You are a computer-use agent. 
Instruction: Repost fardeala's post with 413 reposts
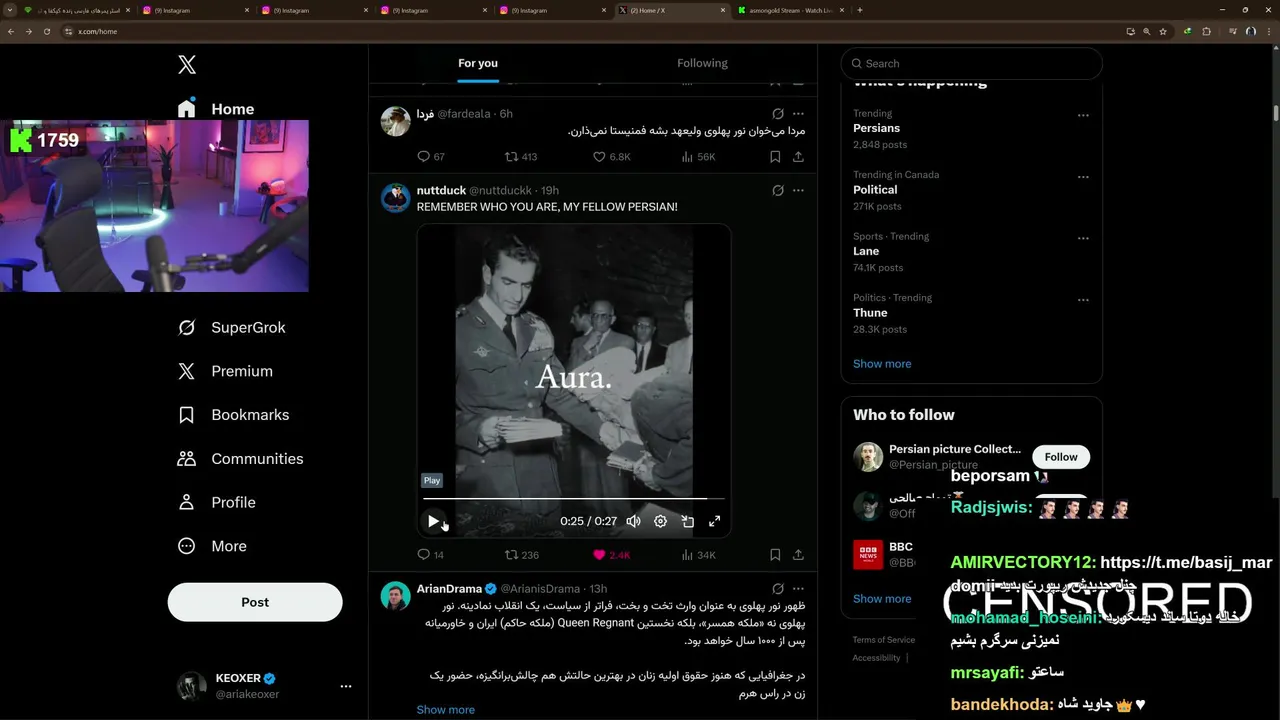(521, 157)
